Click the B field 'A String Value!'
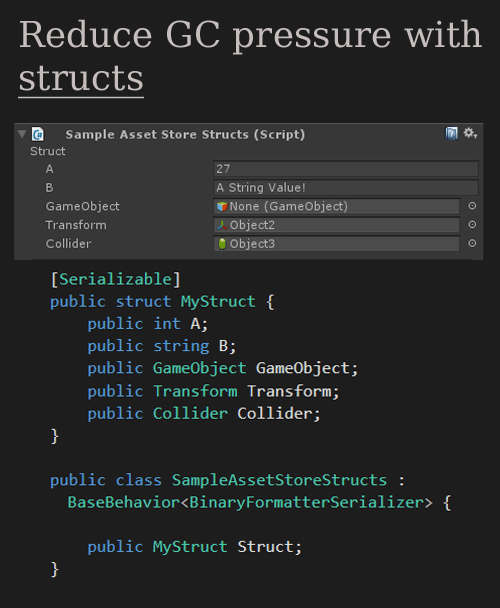Screen dimensions: 500x608 tap(346, 187)
